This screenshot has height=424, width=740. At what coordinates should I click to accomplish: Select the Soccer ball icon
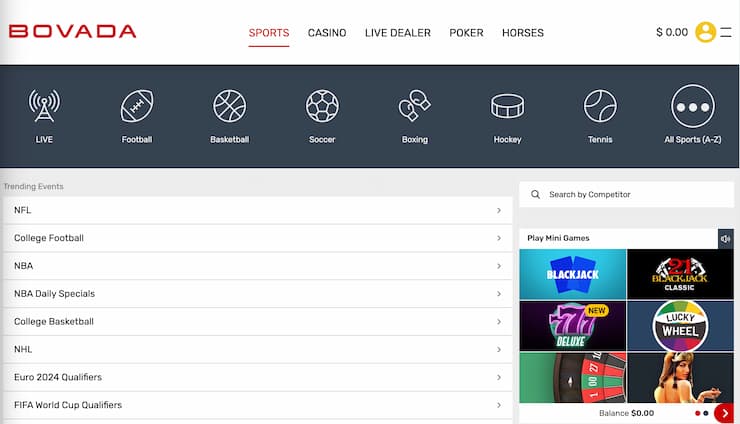pyautogui.click(x=322, y=106)
